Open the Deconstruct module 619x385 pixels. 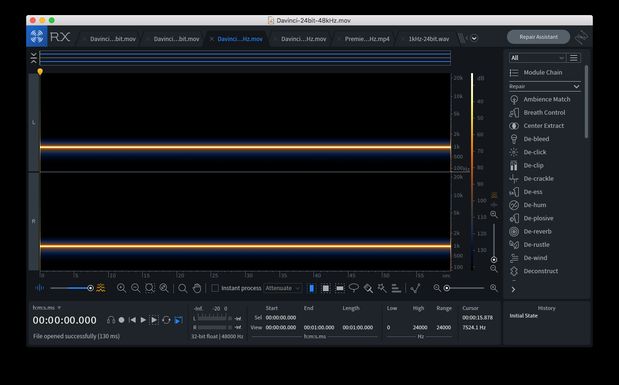coord(533,271)
